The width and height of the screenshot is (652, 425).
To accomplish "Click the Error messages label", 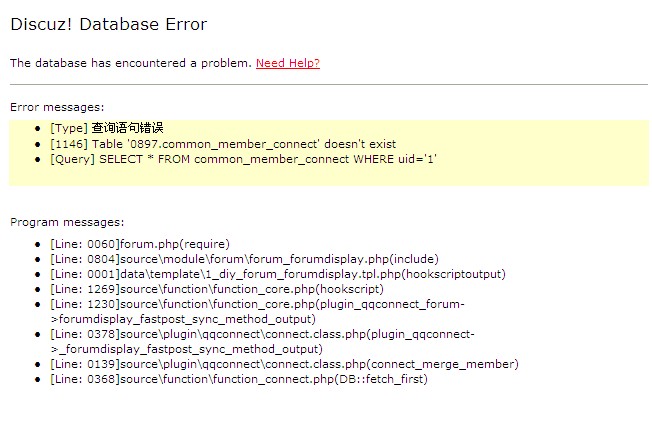I will (57, 107).
